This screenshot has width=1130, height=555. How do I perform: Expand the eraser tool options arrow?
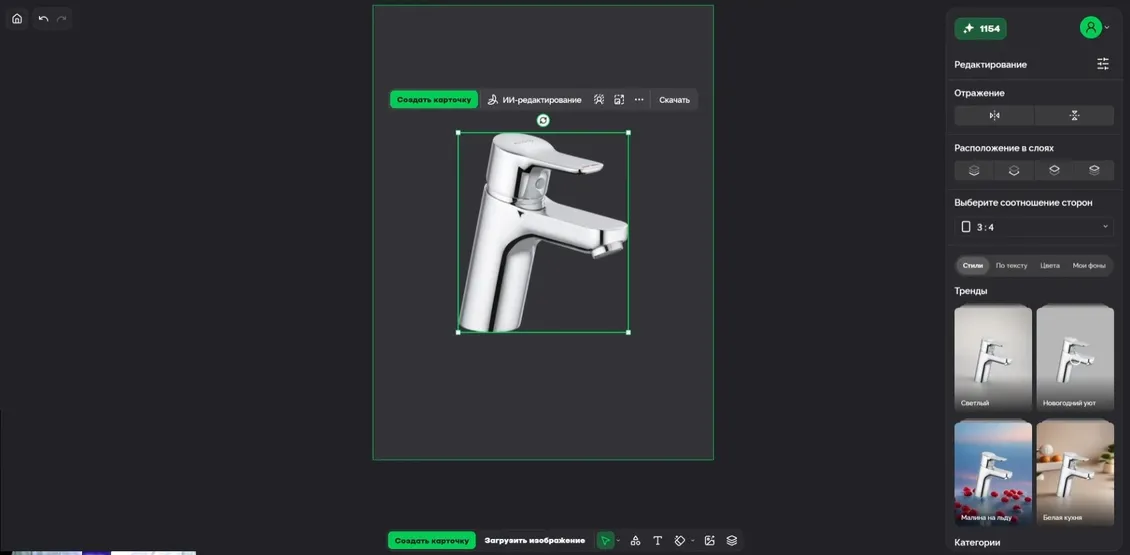click(693, 541)
